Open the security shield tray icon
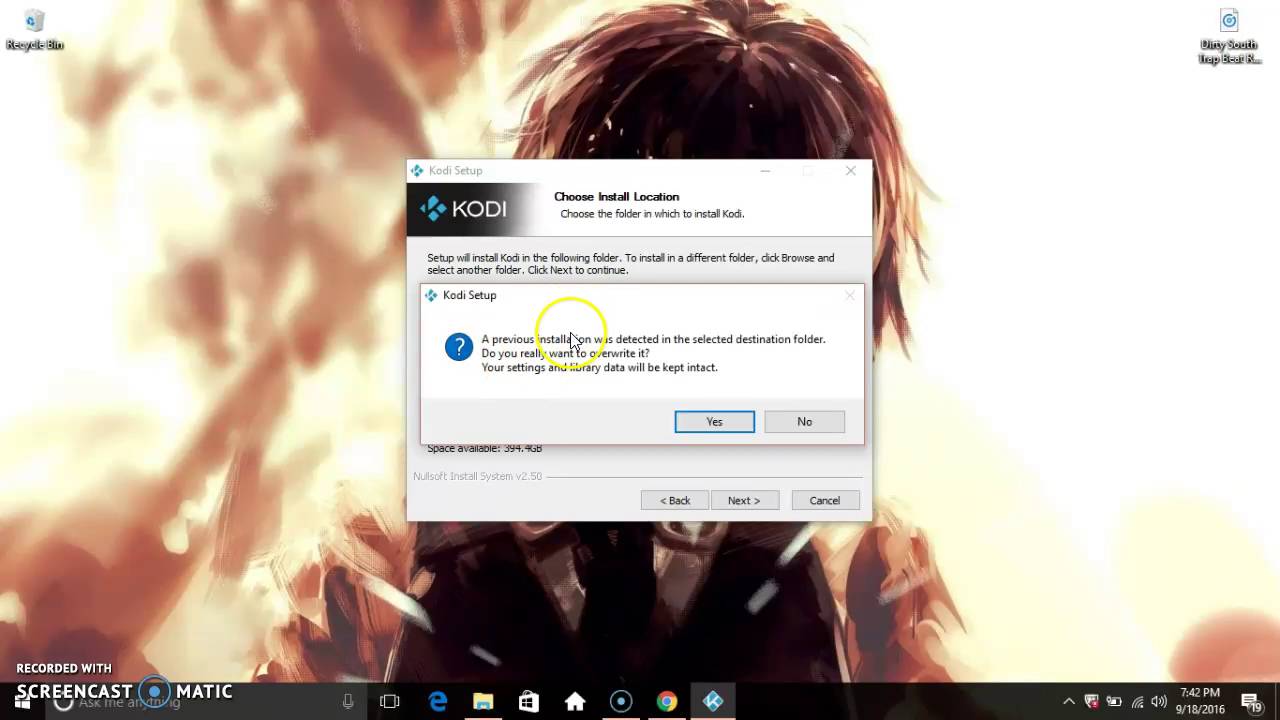 (x=1091, y=702)
